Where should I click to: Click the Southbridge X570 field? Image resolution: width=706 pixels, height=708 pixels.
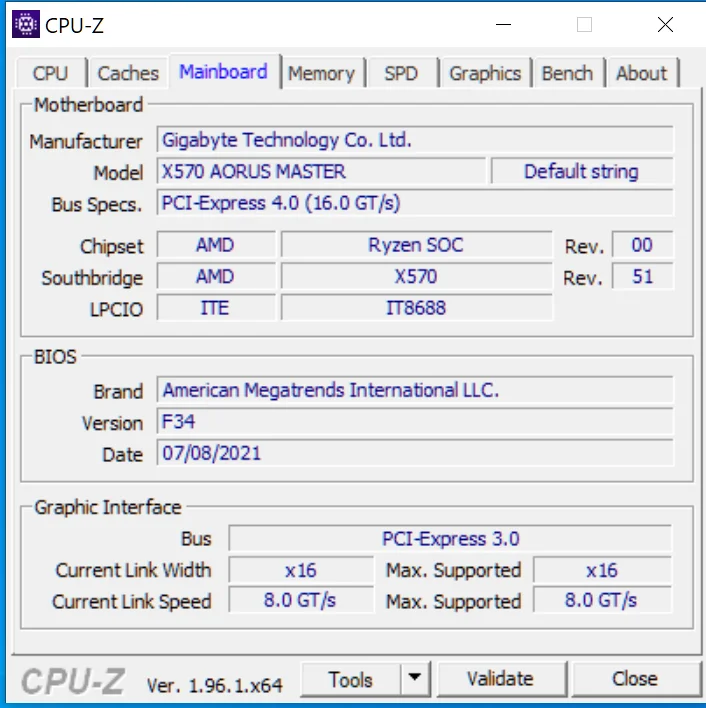click(x=416, y=276)
